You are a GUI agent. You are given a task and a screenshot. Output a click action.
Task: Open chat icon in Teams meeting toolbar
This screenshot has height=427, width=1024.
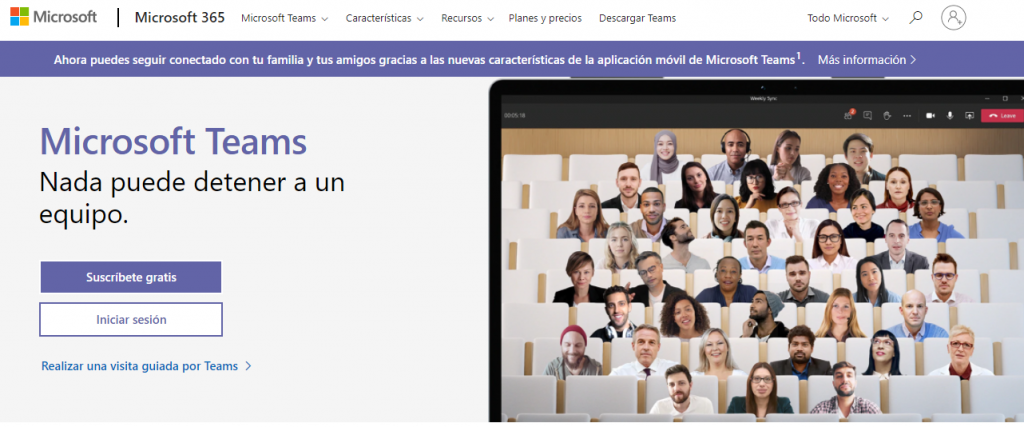click(867, 116)
